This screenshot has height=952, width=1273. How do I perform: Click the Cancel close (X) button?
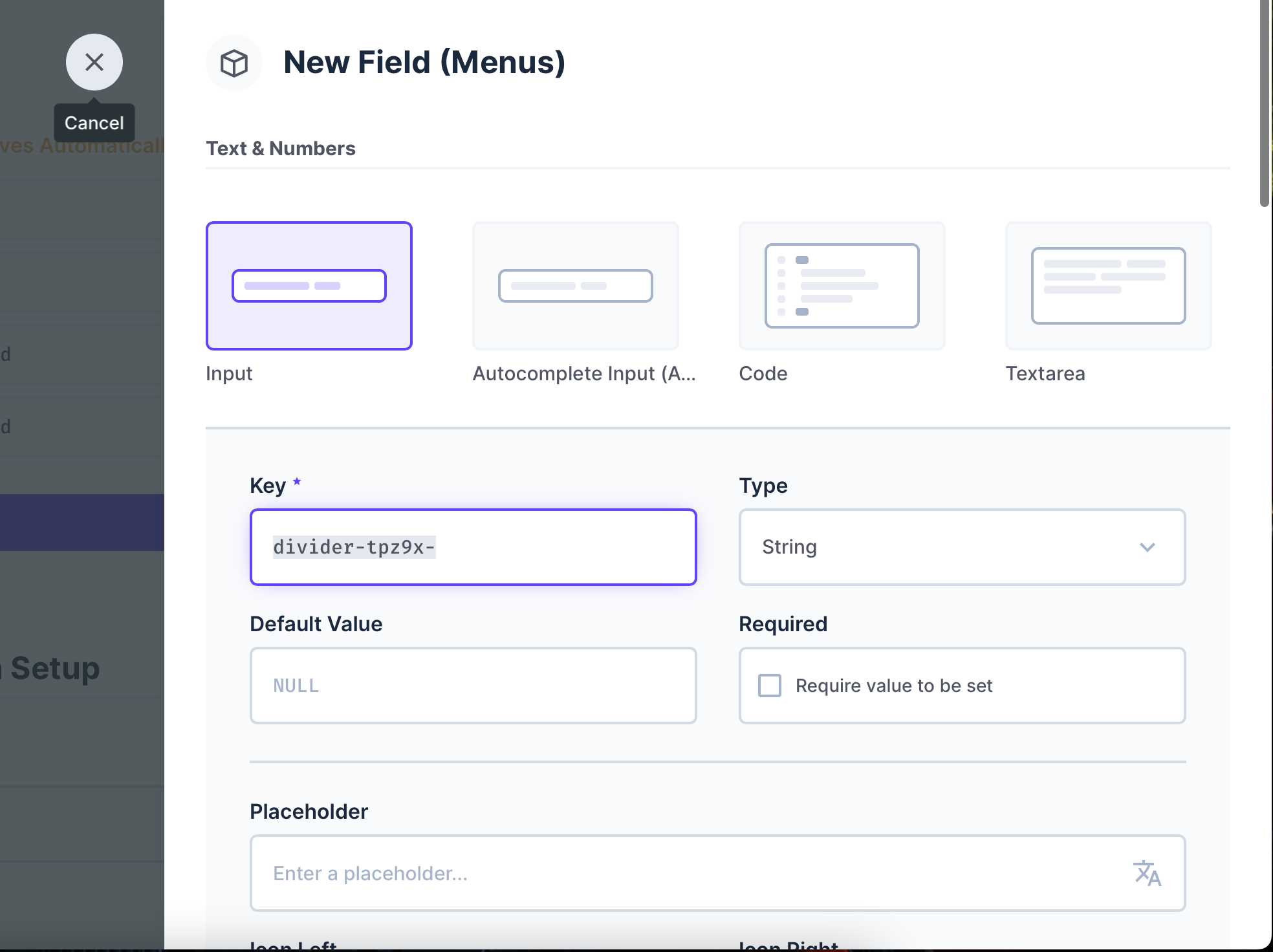(94, 62)
